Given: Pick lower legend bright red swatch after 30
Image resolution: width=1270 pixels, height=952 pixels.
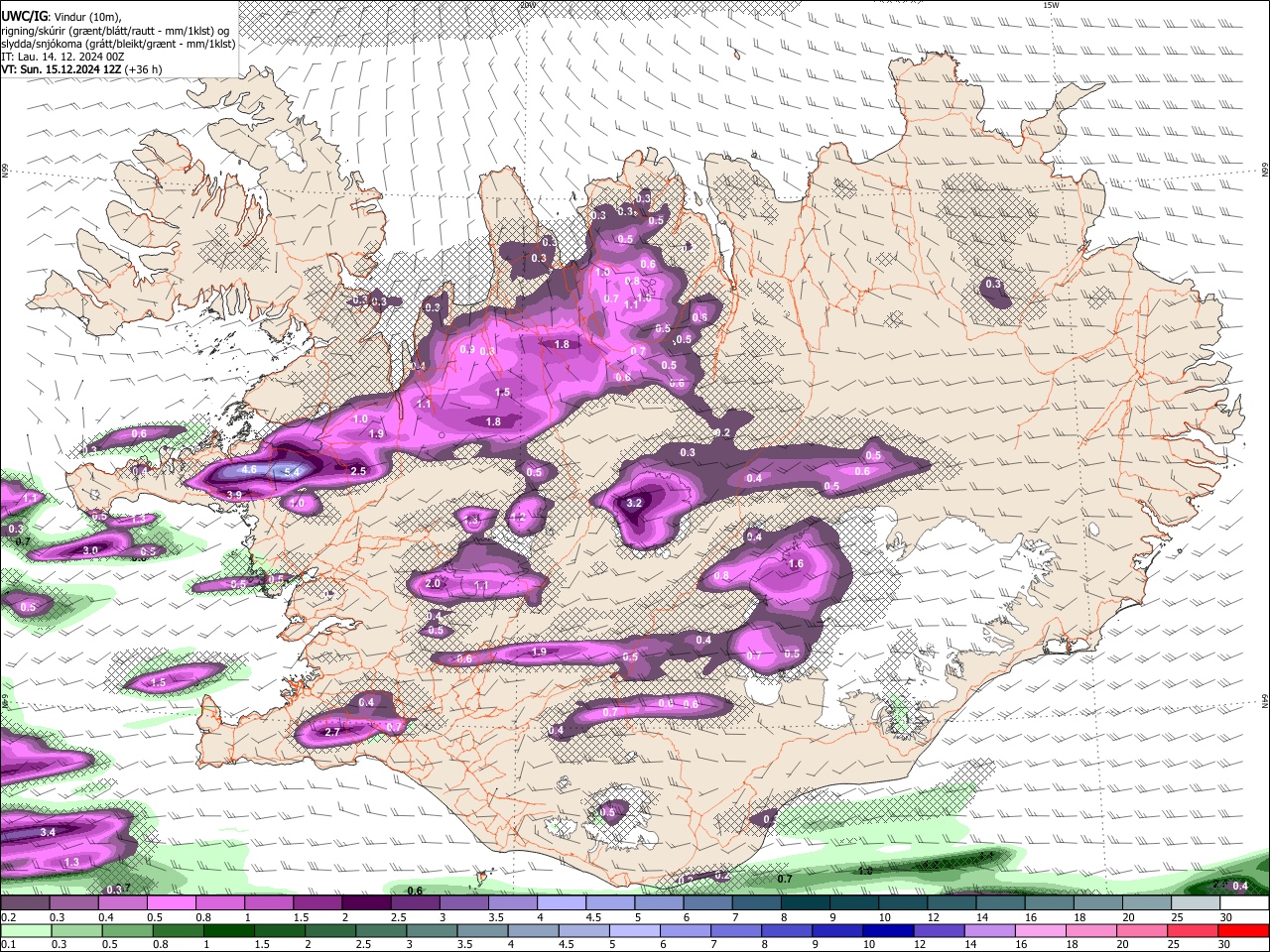Looking at the screenshot, I should coord(1245,931).
